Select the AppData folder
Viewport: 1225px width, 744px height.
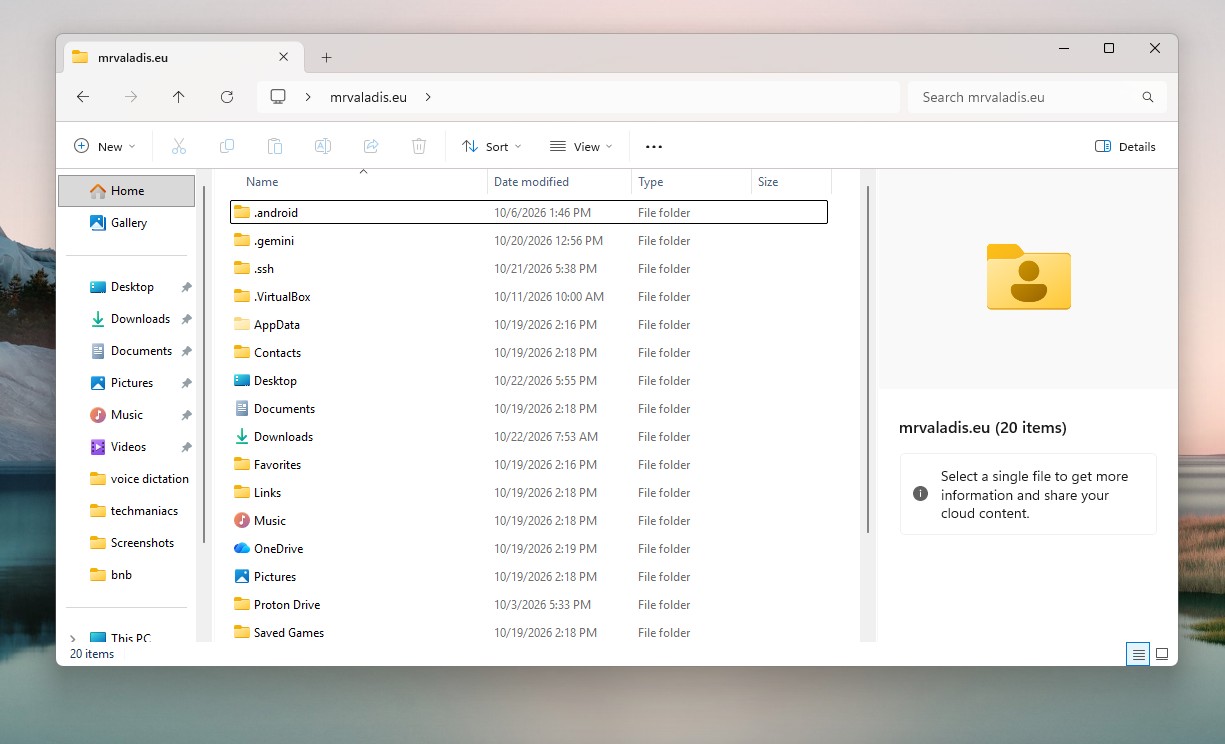pos(529,324)
